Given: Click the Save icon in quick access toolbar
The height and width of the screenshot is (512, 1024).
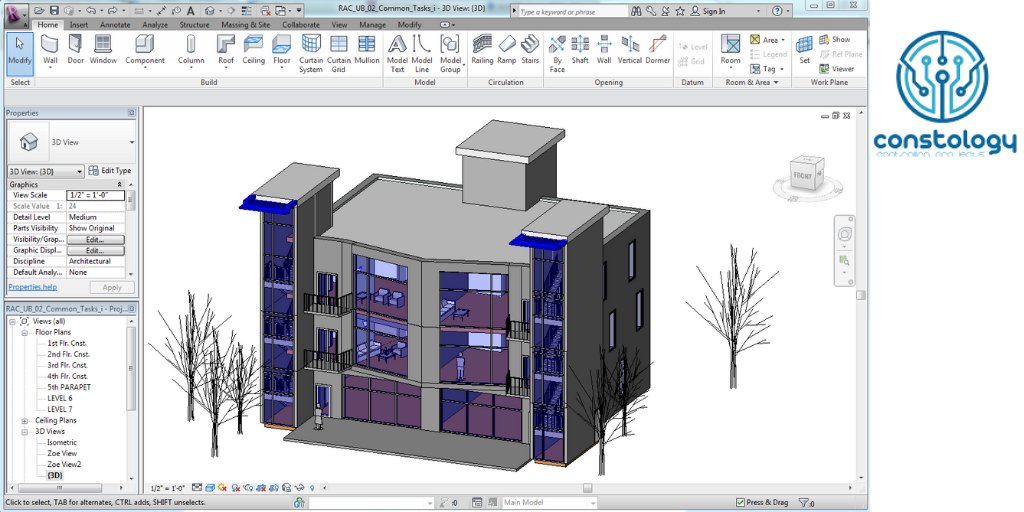Looking at the screenshot, I should click(x=54, y=10).
